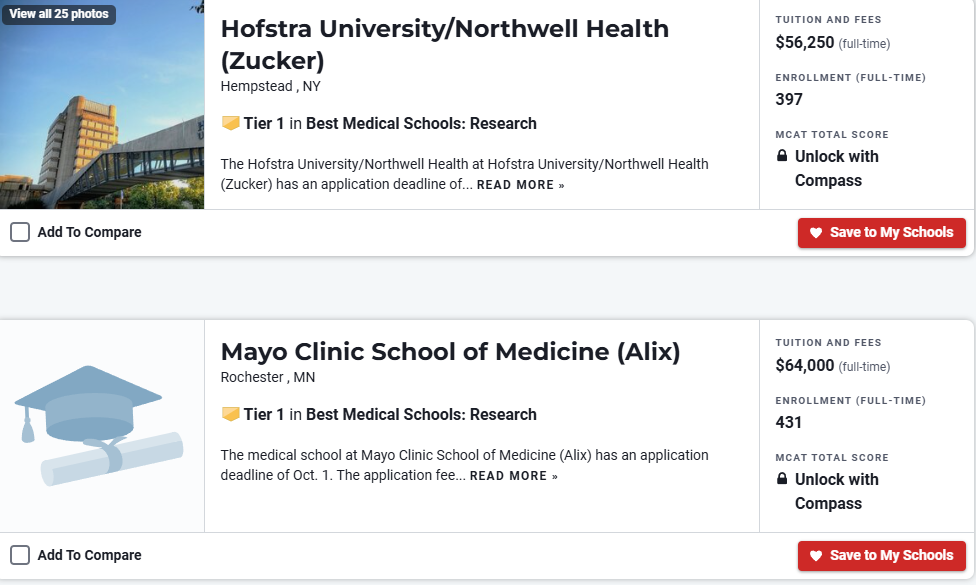Screen dimensions: 976x585
Task: Open Mayo Clinic School of Medicine (Alix) page
Action: tap(450, 352)
